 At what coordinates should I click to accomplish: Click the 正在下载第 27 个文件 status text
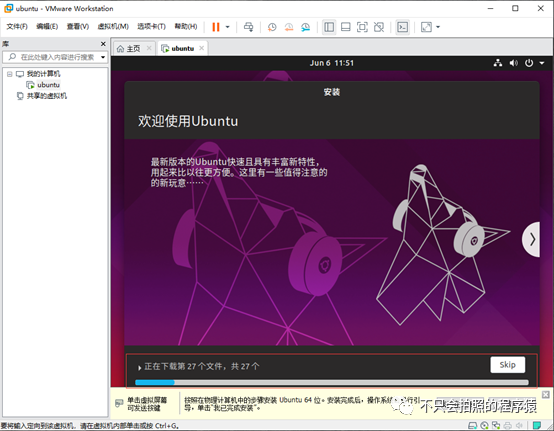pos(202,366)
